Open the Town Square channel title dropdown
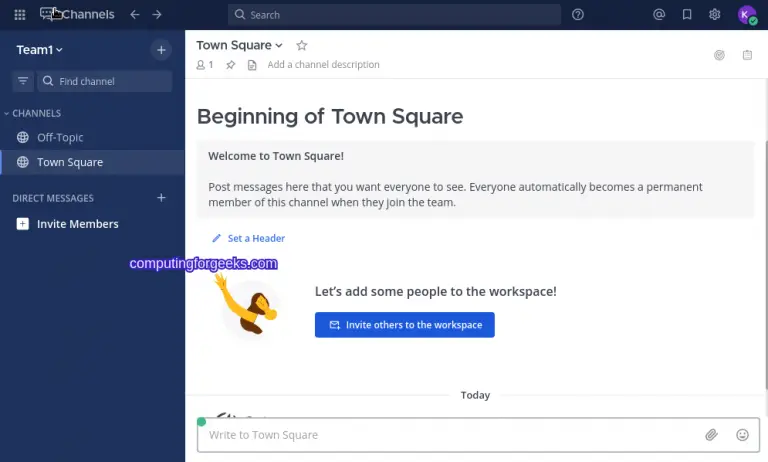 239,45
